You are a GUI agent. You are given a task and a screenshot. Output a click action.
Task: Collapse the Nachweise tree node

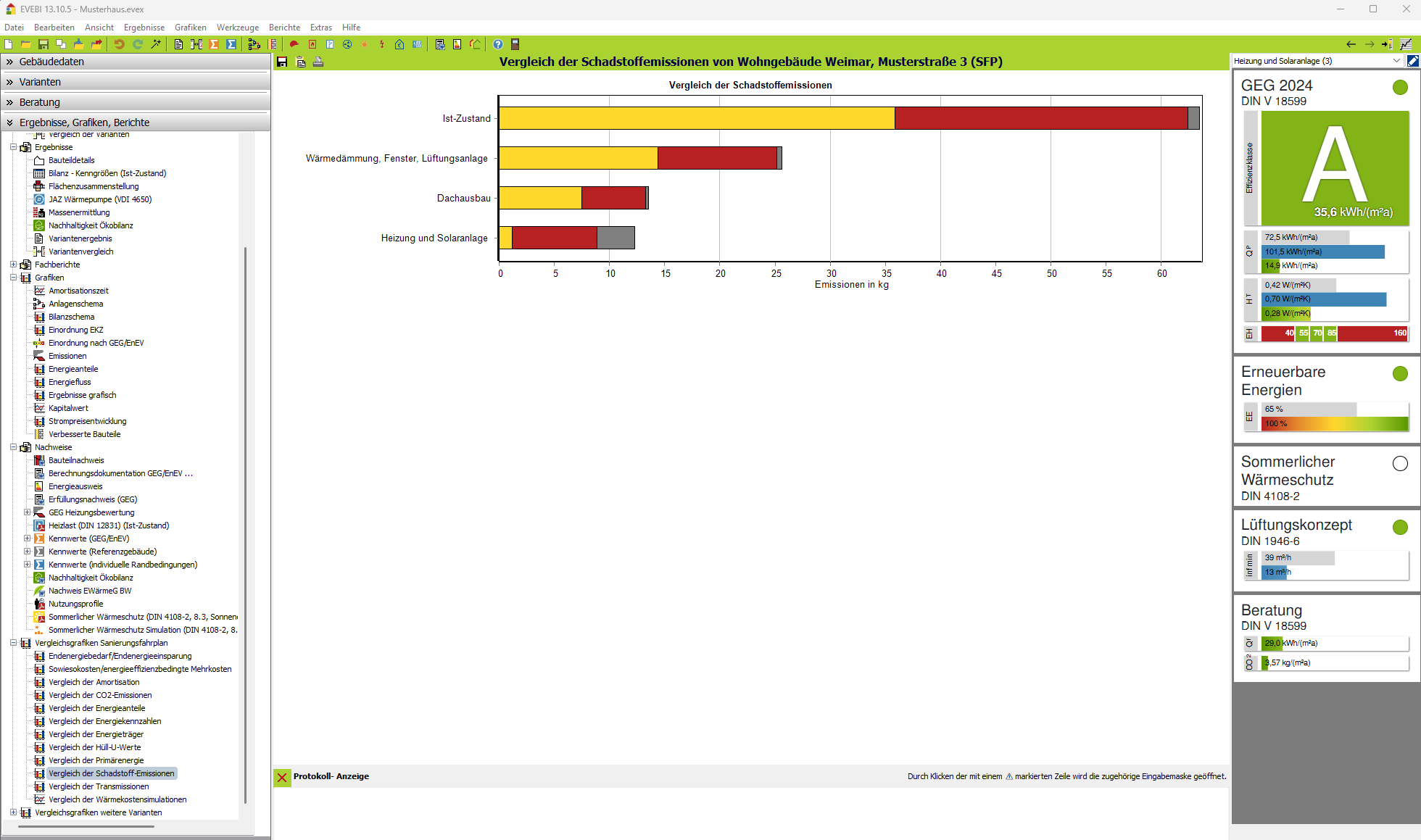click(14, 447)
